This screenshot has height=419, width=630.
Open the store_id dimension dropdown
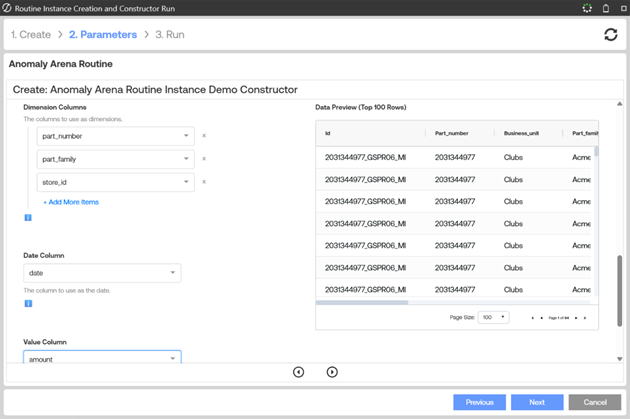[x=116, y=182]
